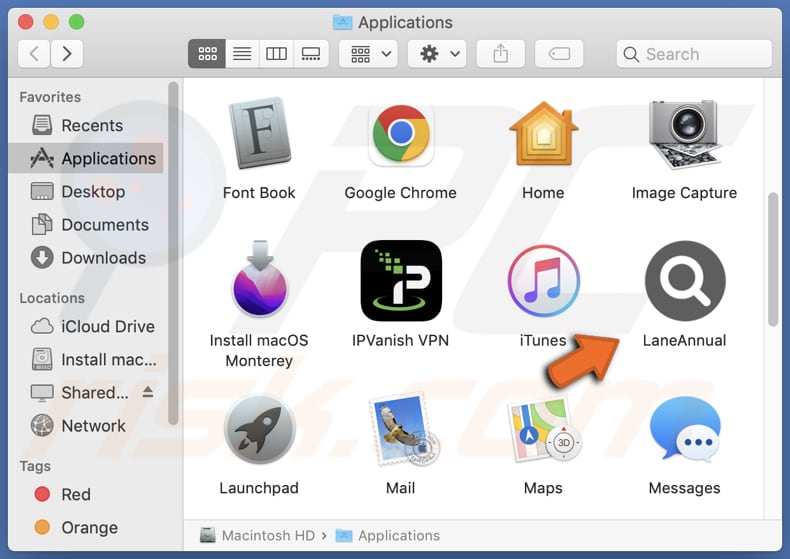The height and width of the screenshot is (559, 790).
Task: Click the Messages name label
Action: (684, 488)
